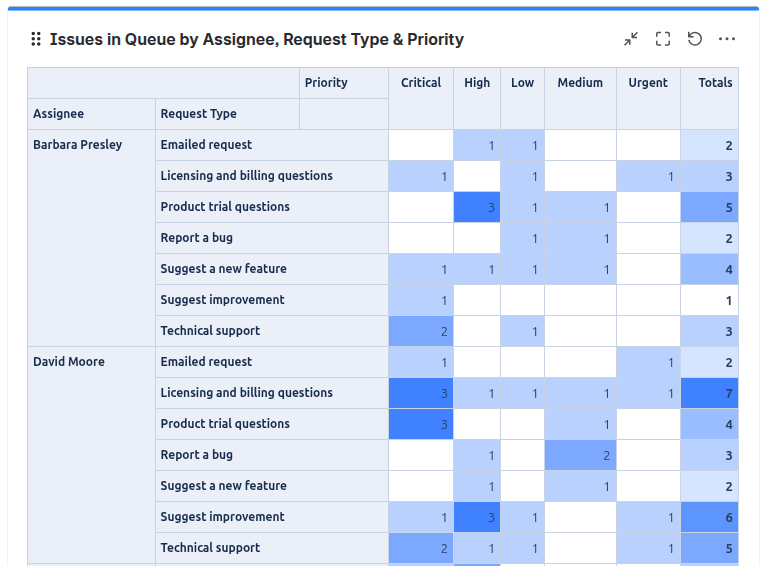Click David's Report a bug Medium count
The width and height of the screenshot is (766, 566).
pos(580,455)
